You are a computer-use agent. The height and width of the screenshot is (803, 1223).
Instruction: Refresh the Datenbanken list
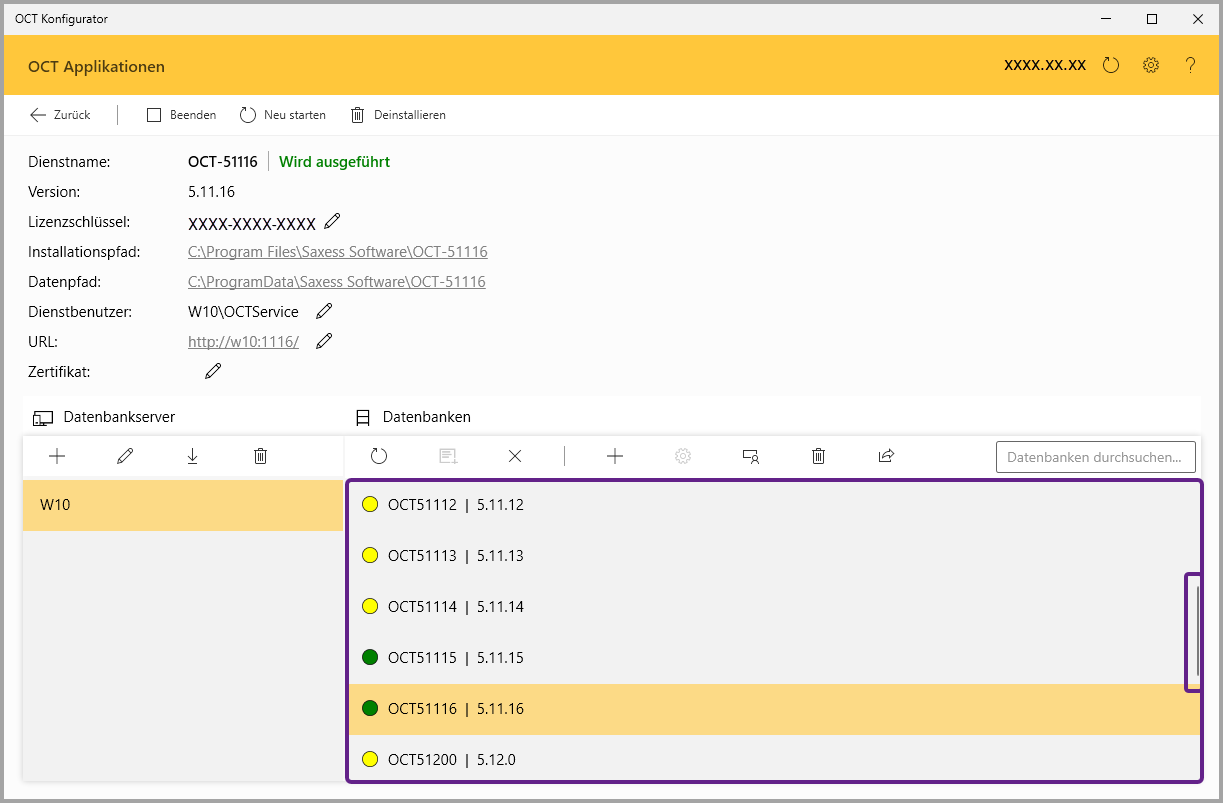[x=379, y=456]
